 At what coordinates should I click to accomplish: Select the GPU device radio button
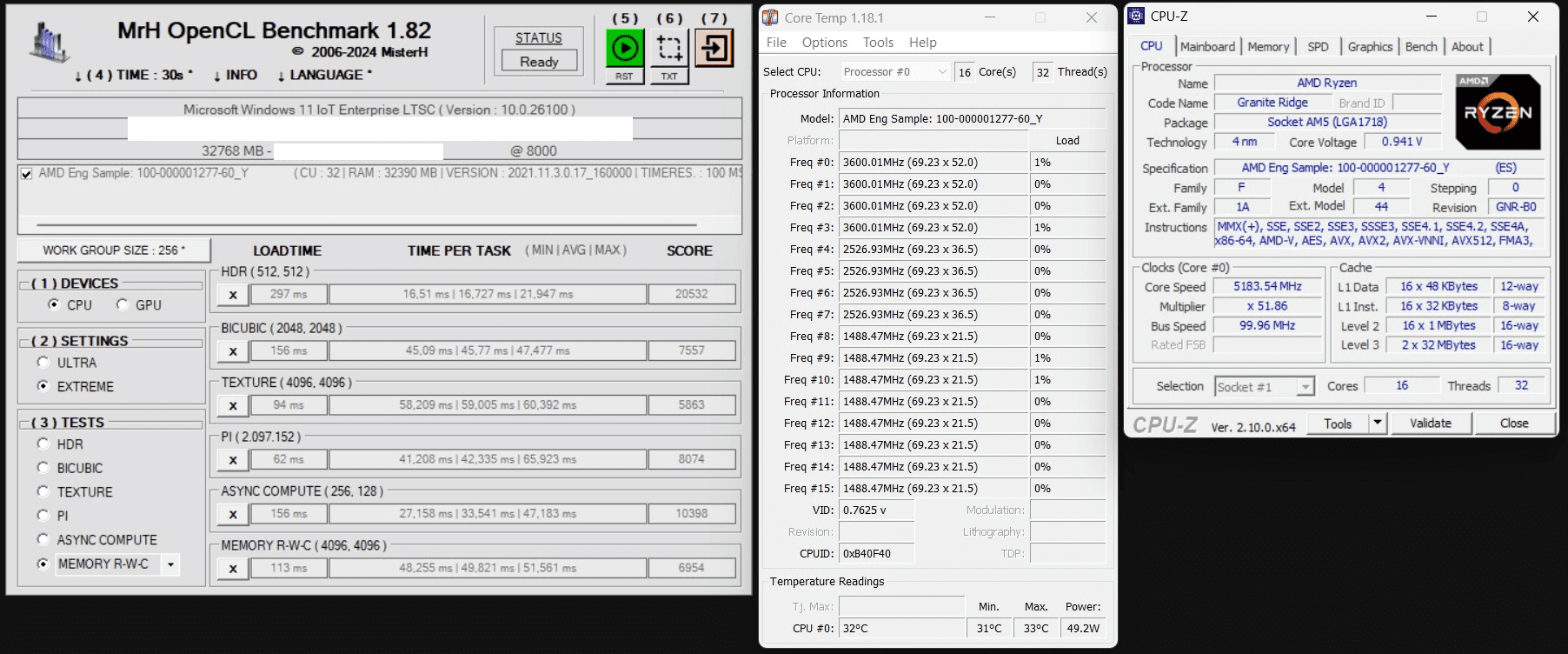click(x=123, y=304)
